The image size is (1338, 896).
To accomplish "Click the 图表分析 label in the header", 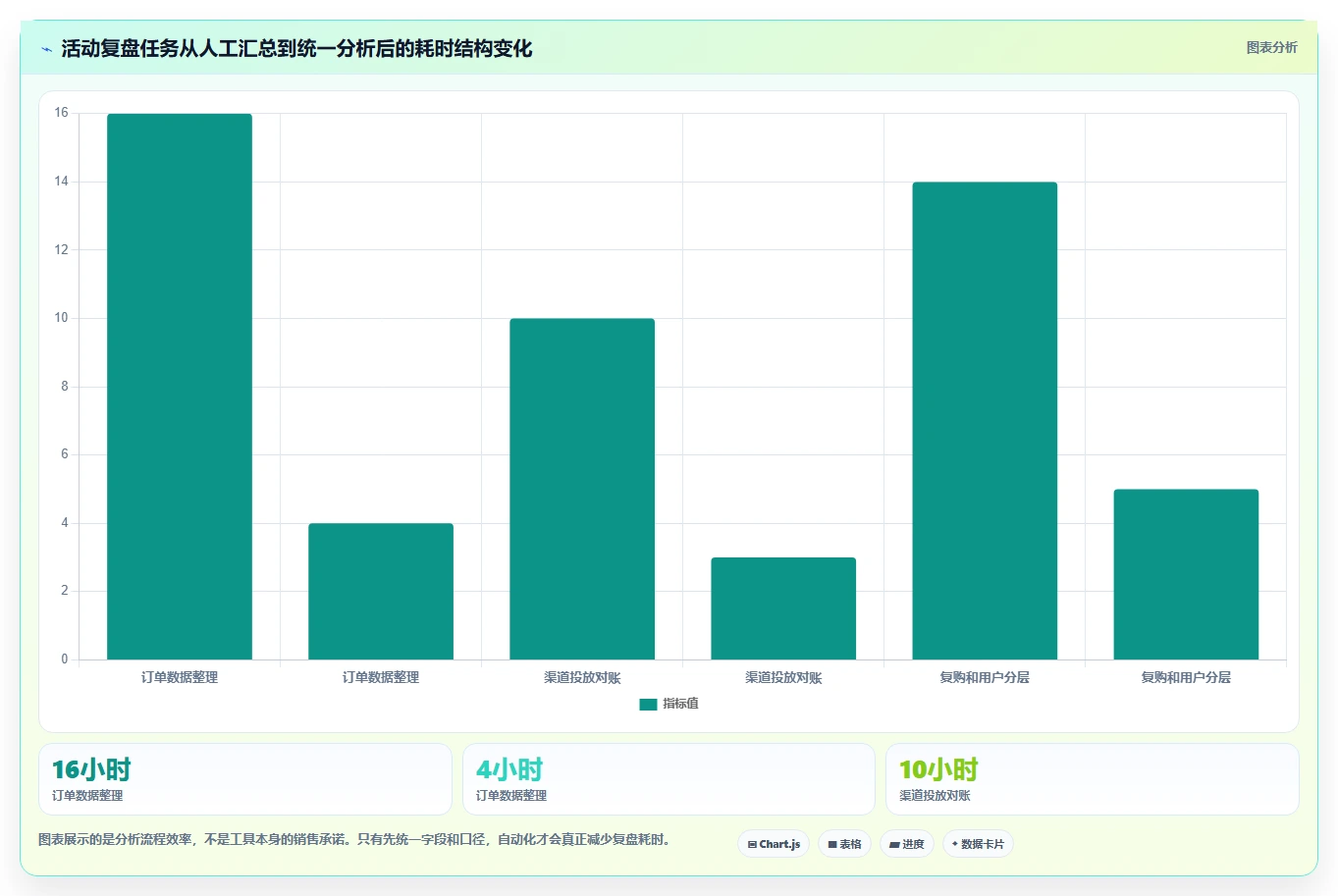I will (1271, 47).
